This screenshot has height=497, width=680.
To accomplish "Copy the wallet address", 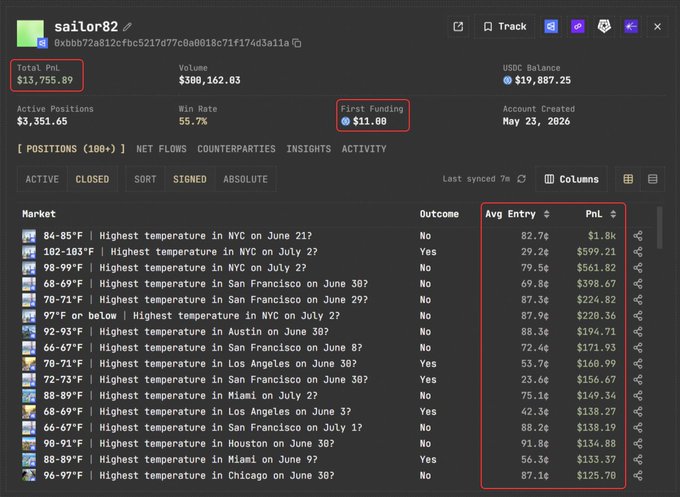I will coord(297,43).
